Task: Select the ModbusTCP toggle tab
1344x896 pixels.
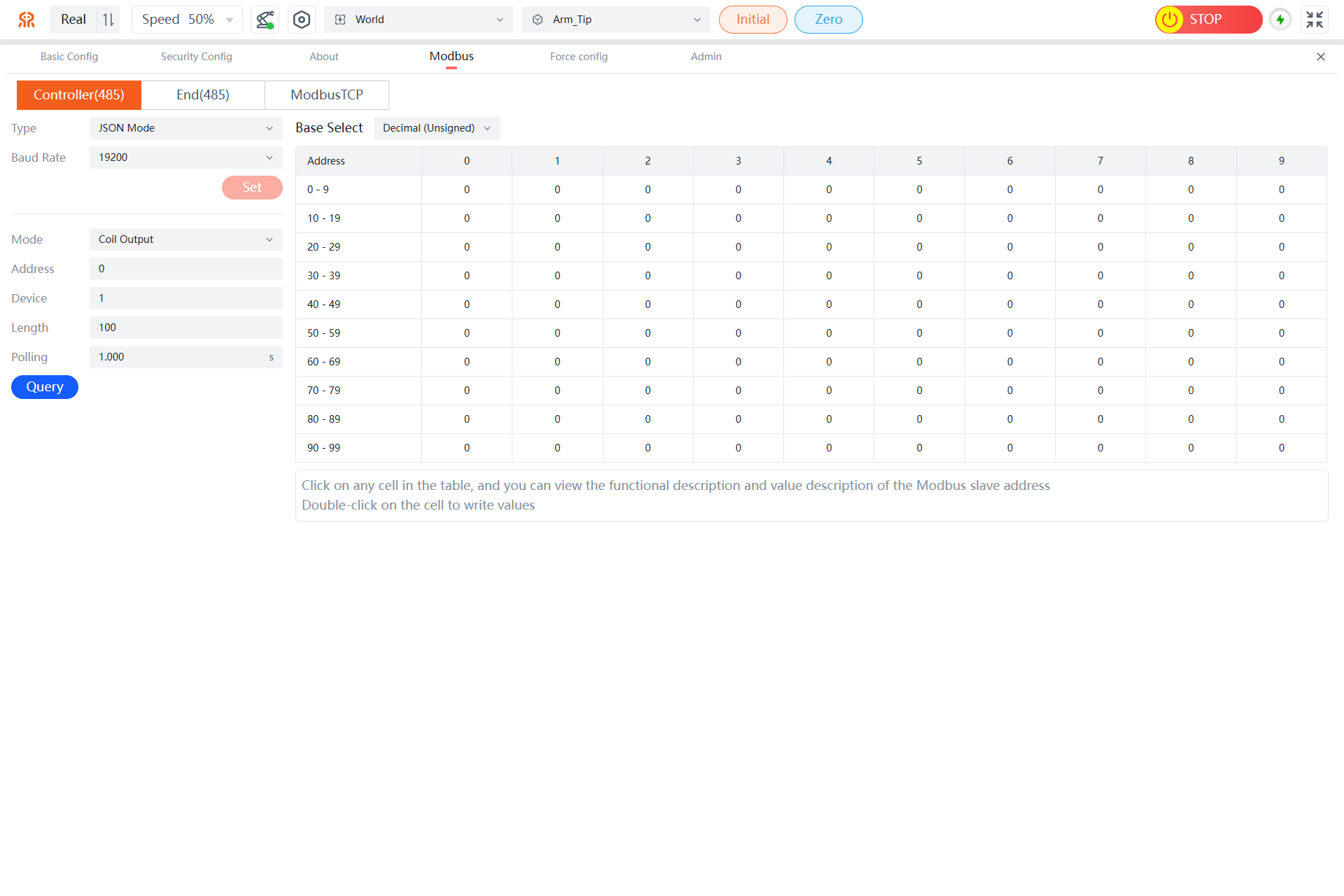Action: [327, 95]
